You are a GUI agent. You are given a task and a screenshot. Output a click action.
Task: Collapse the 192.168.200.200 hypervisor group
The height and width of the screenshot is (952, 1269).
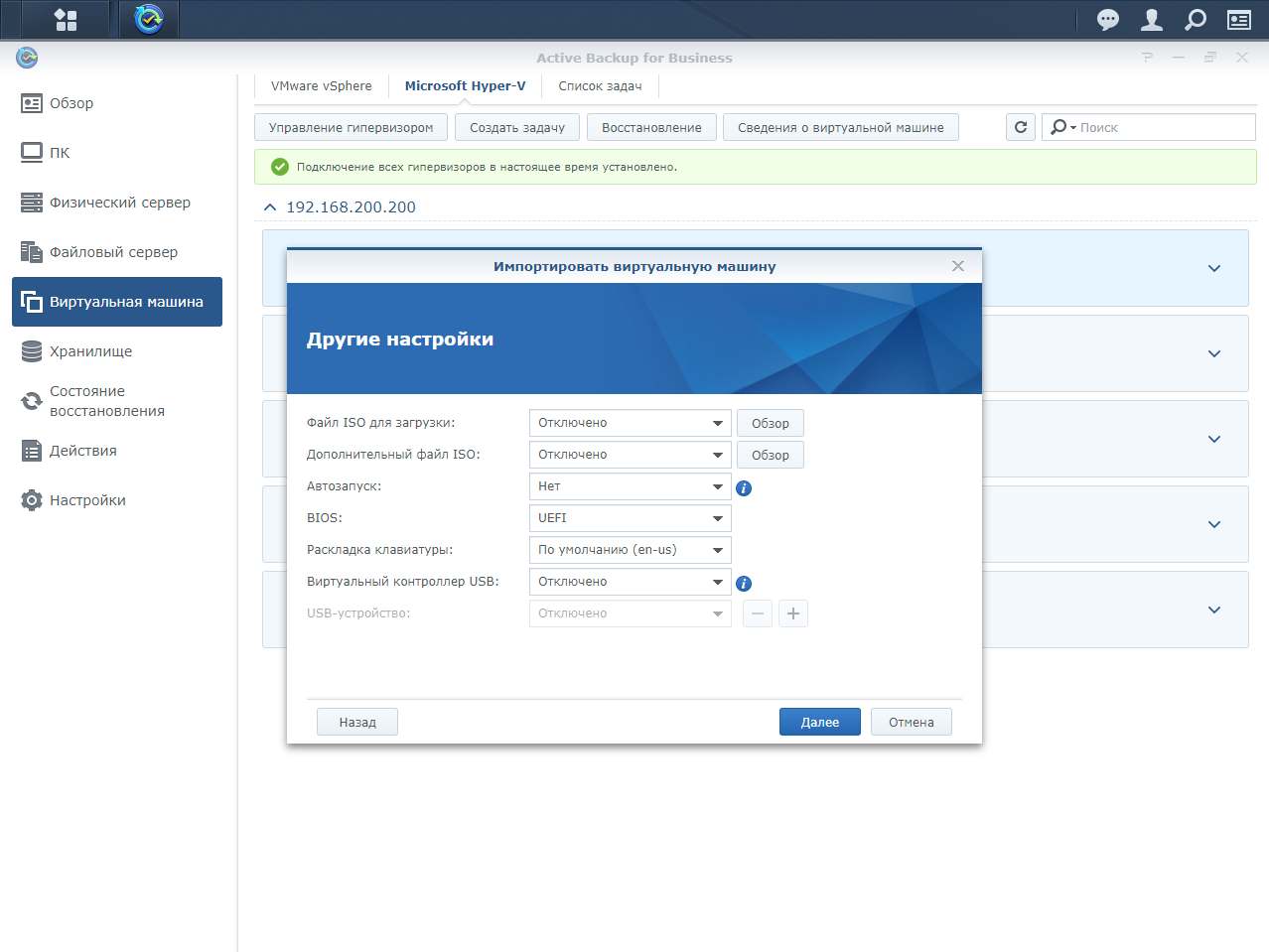[270, 207]
